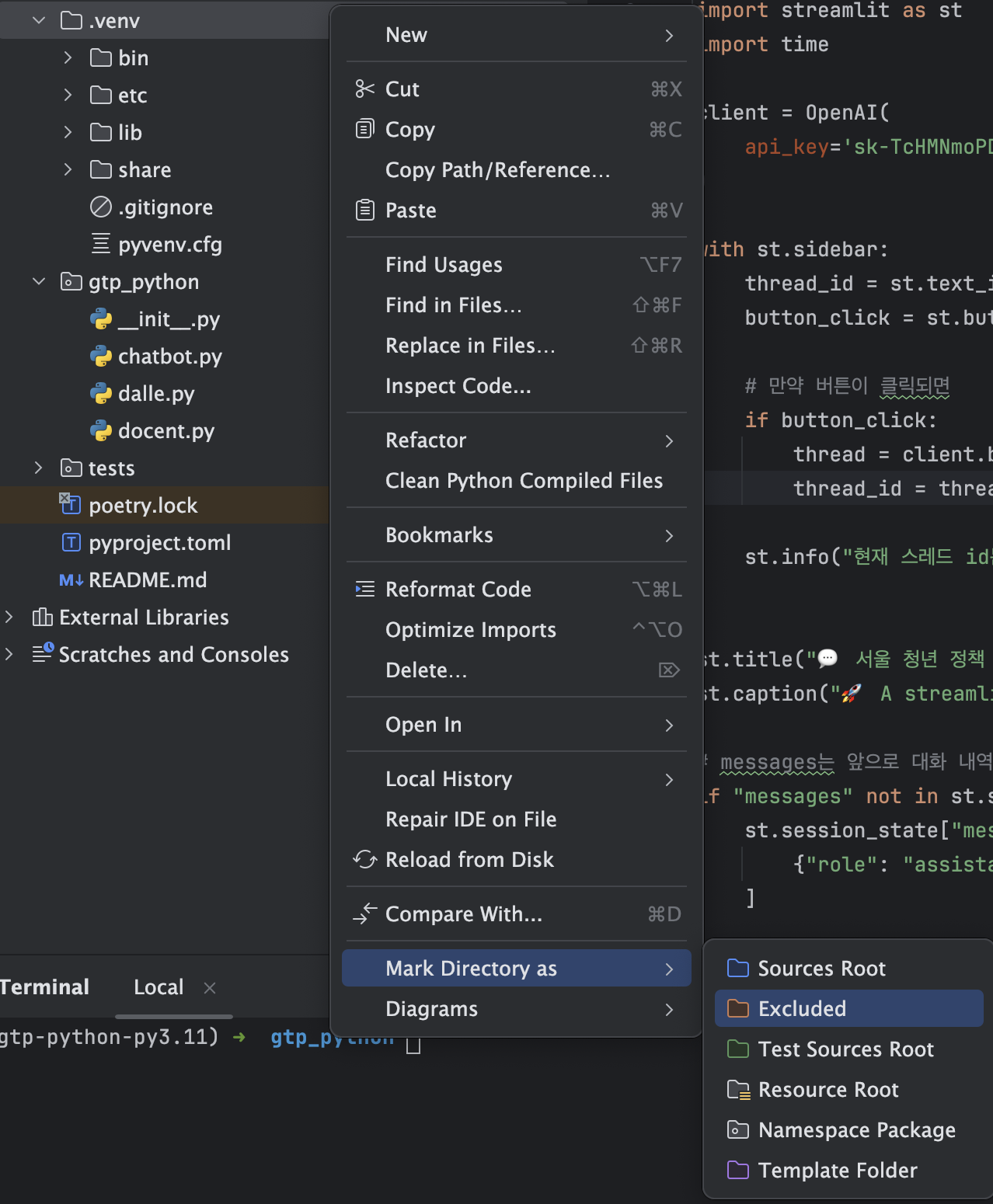The width and height of the screenshot is (993, 1204).
Task: Switch to the Local terminal tab
Action: coord(159,987)
